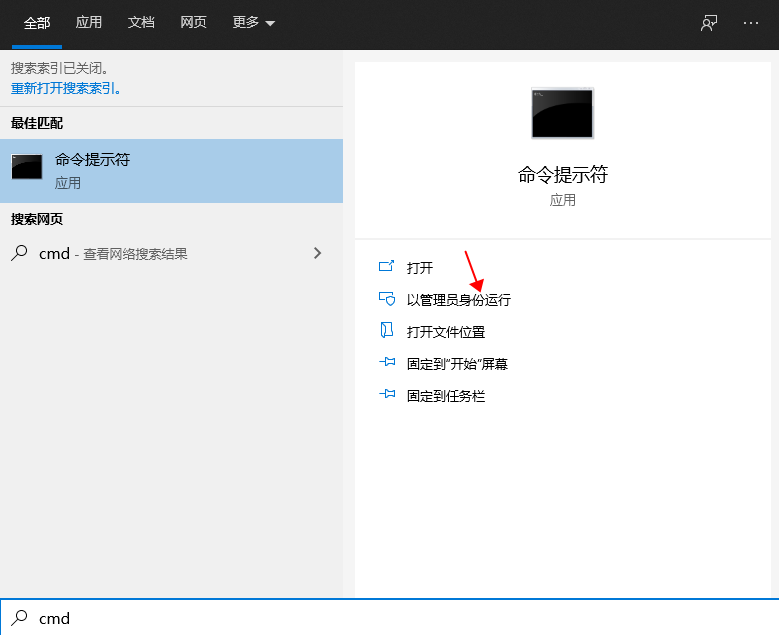Click the magnifier icon next to cmd web result
This screenshot has height=635, width=779.
pos(19,253)
